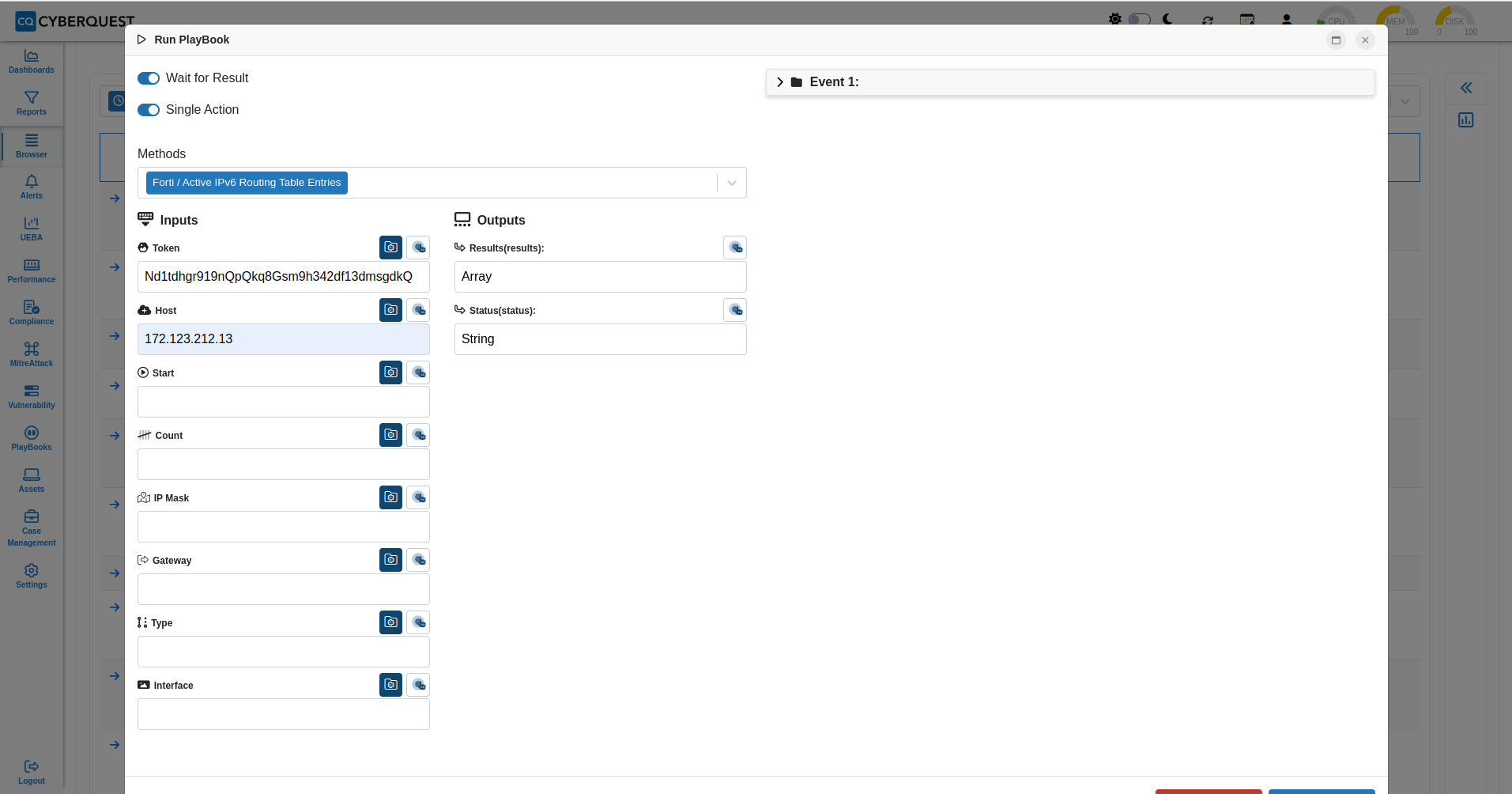1512x794 pixels.
Task: Open Assets in the sidebar
Action: pos(32,481)
